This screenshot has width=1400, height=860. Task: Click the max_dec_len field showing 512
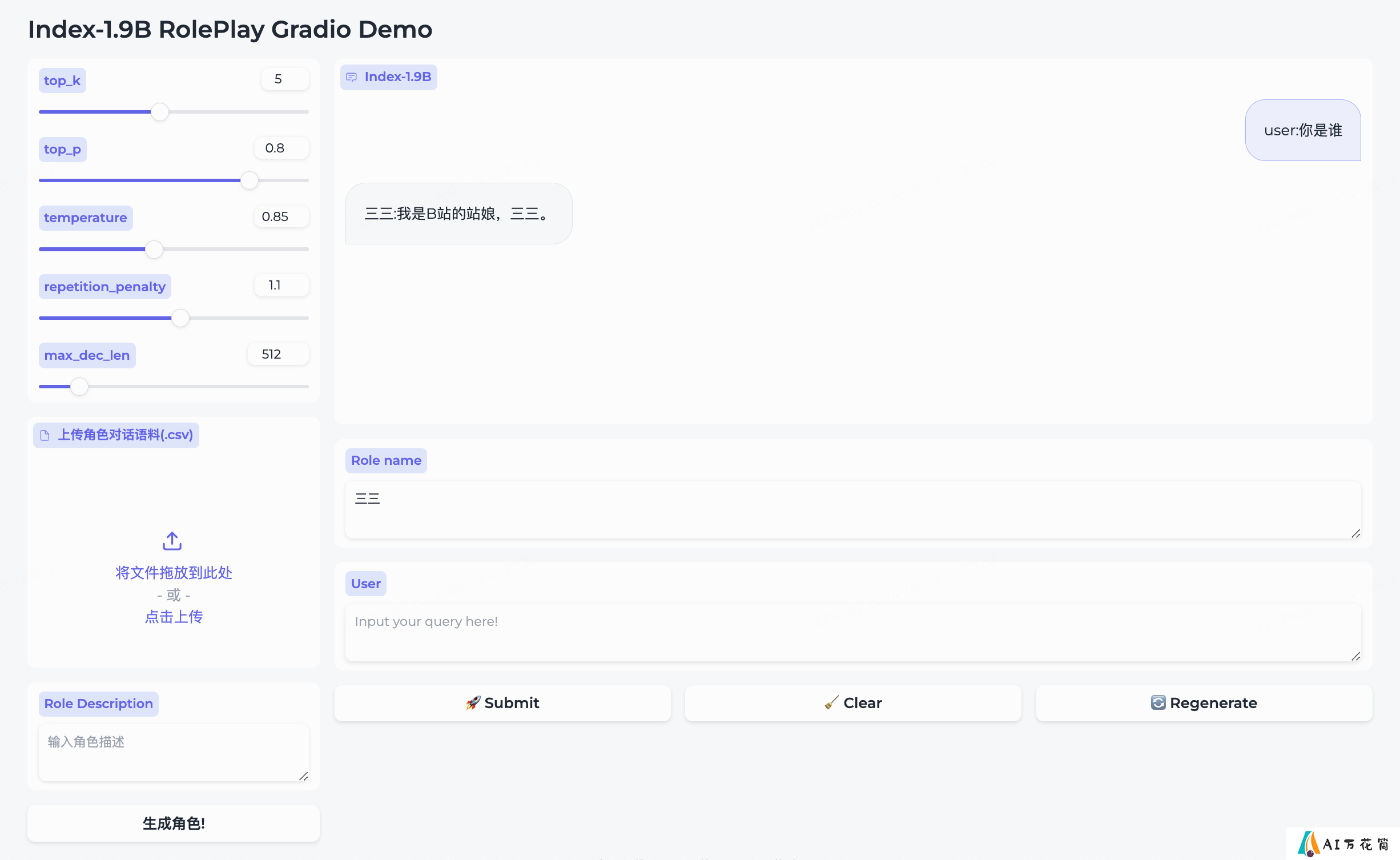(278, 355)
